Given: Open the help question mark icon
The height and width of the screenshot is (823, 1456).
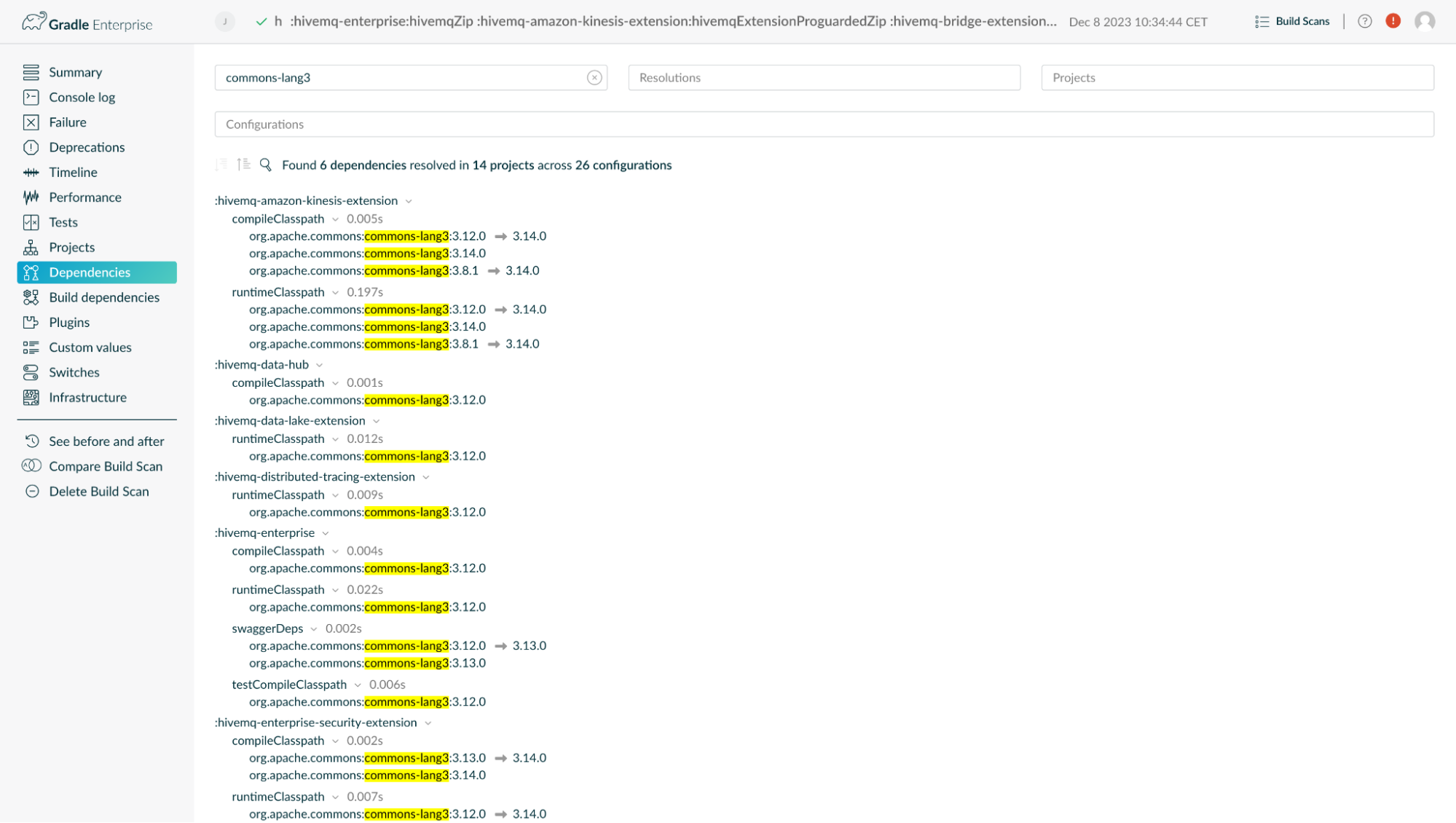Looking at the screenshot, I should (x=1365, y=21).
